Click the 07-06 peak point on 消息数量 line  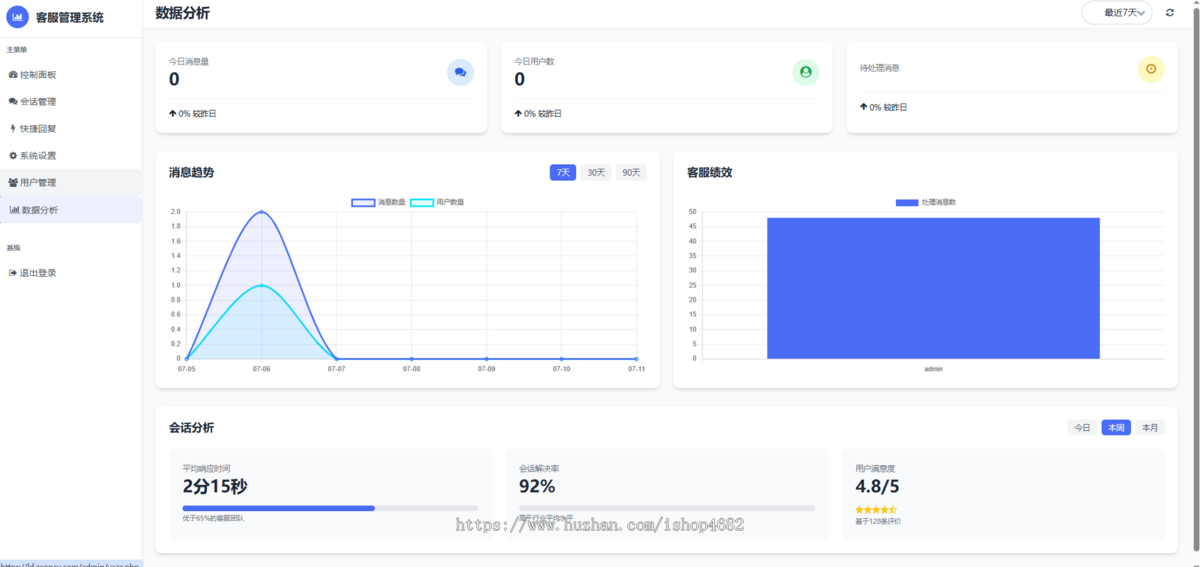(x=261, y=212)
